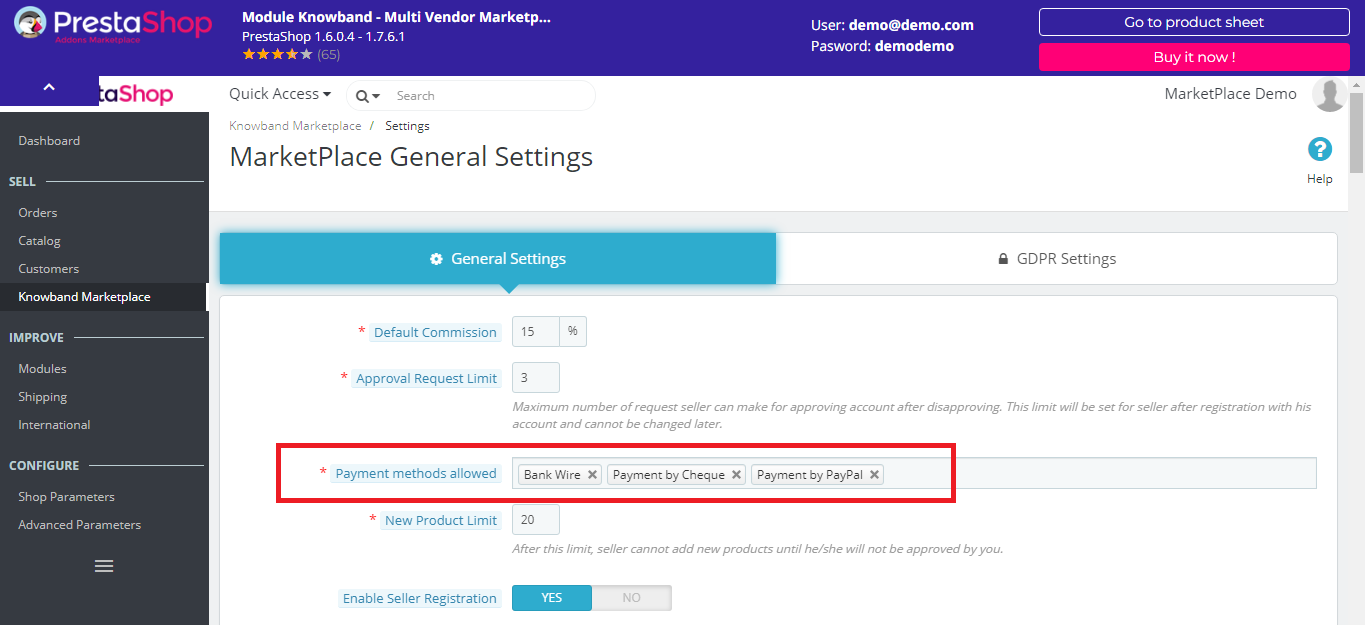Open Shop Parameters menu item
Image resolution: width=1365 pixels, height=625 pixels.
click(x=66, y=497)
